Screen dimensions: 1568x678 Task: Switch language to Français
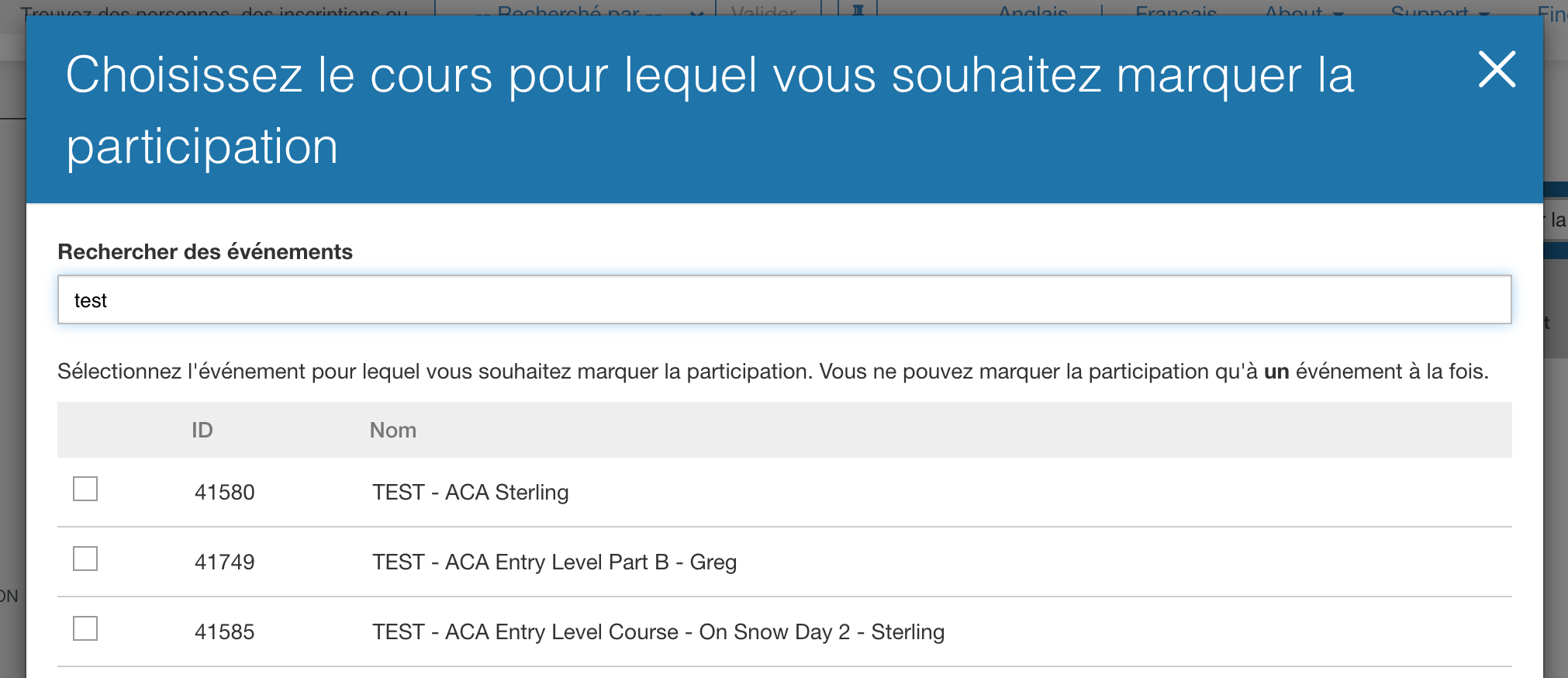click(1176, 9)
